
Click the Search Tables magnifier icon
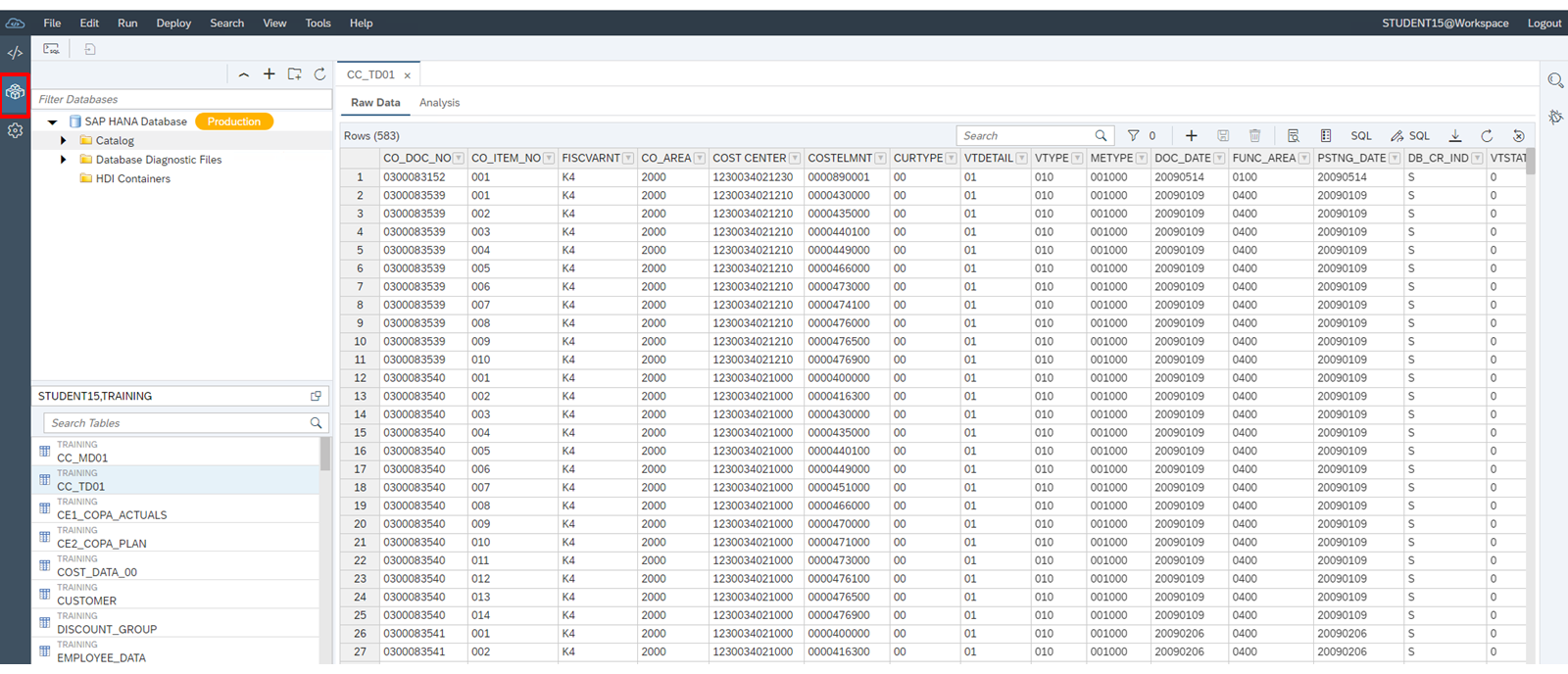tap(316, 423)
